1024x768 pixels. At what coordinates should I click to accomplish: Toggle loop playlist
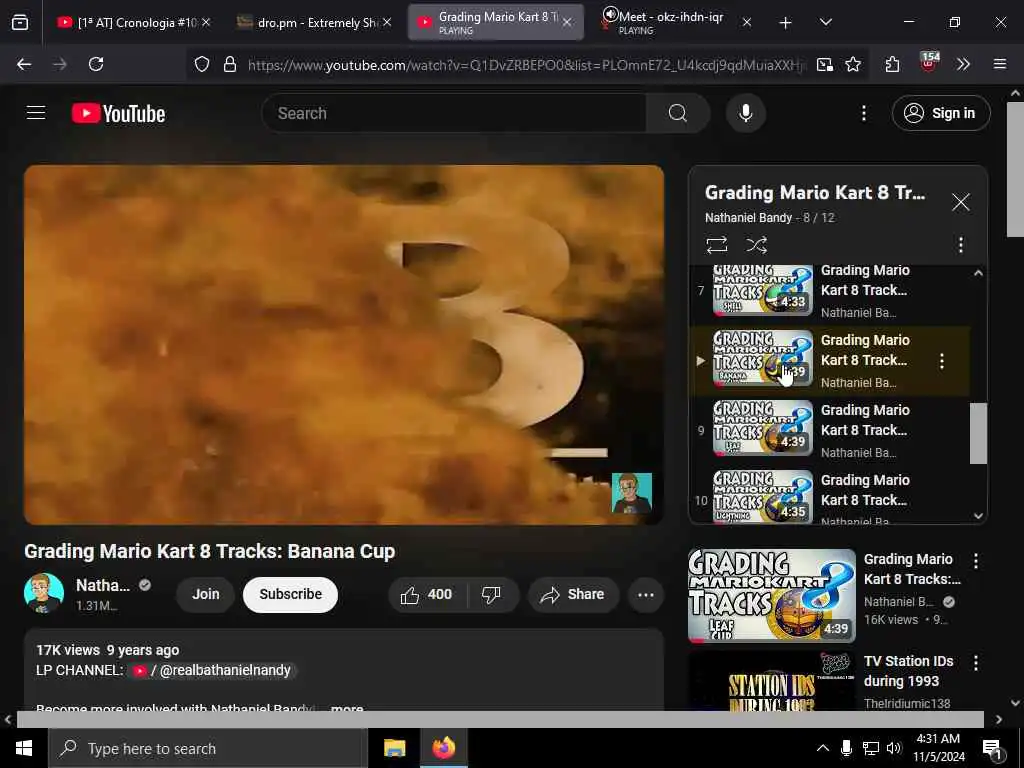[x=716, y=245]
